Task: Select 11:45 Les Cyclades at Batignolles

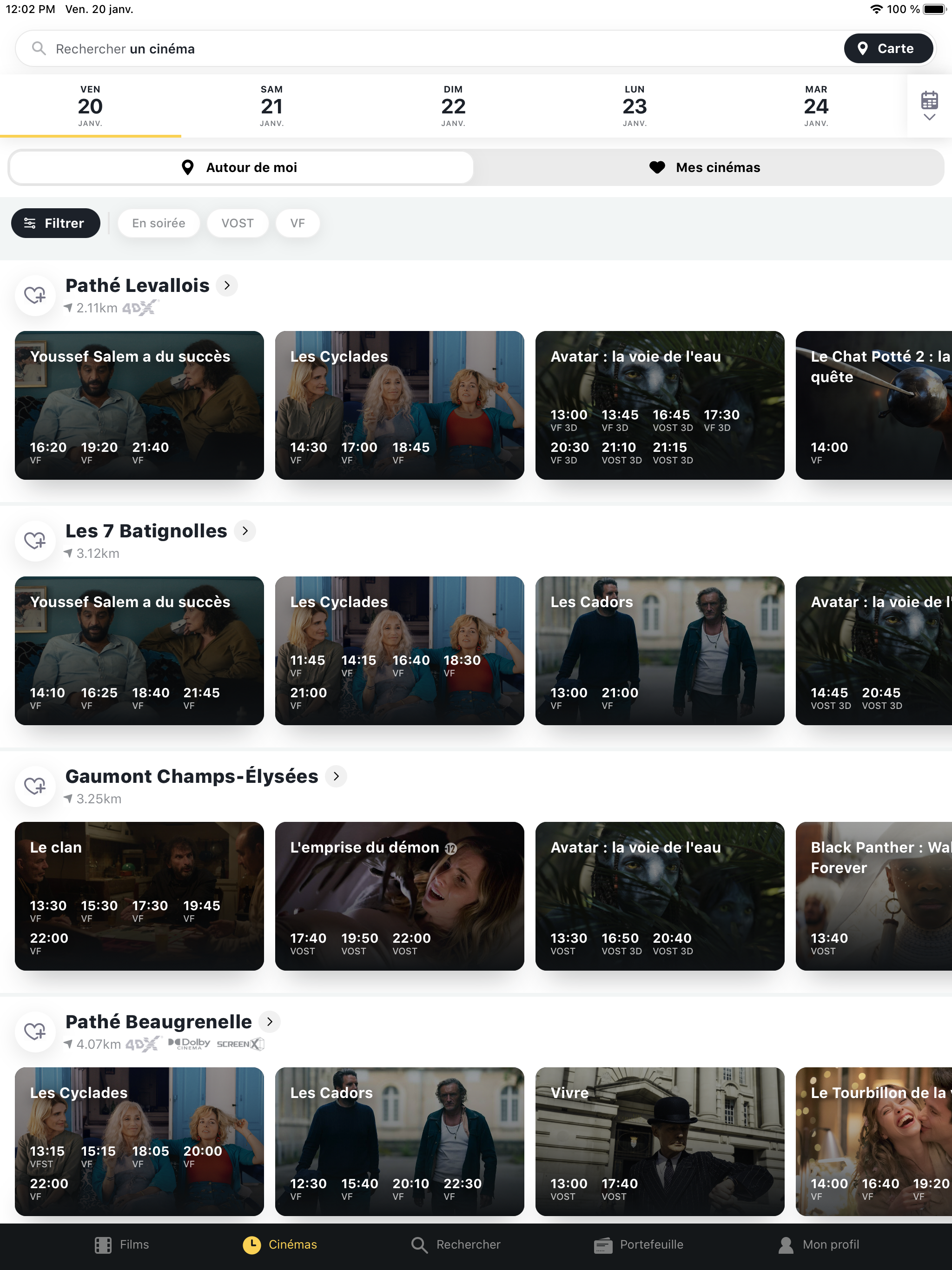Action: [308, 665]
